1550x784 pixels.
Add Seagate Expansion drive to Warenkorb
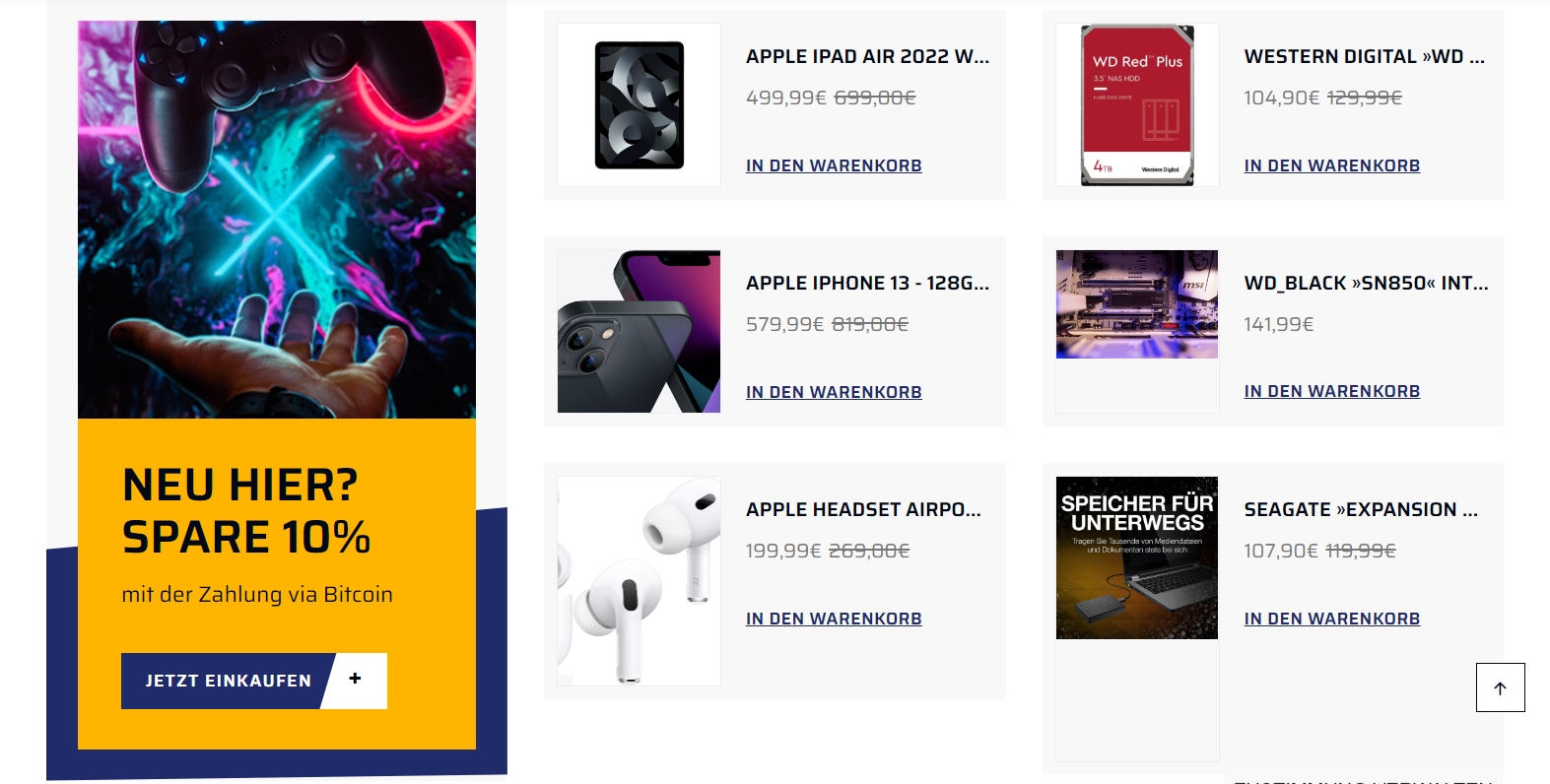[1332, 619]
